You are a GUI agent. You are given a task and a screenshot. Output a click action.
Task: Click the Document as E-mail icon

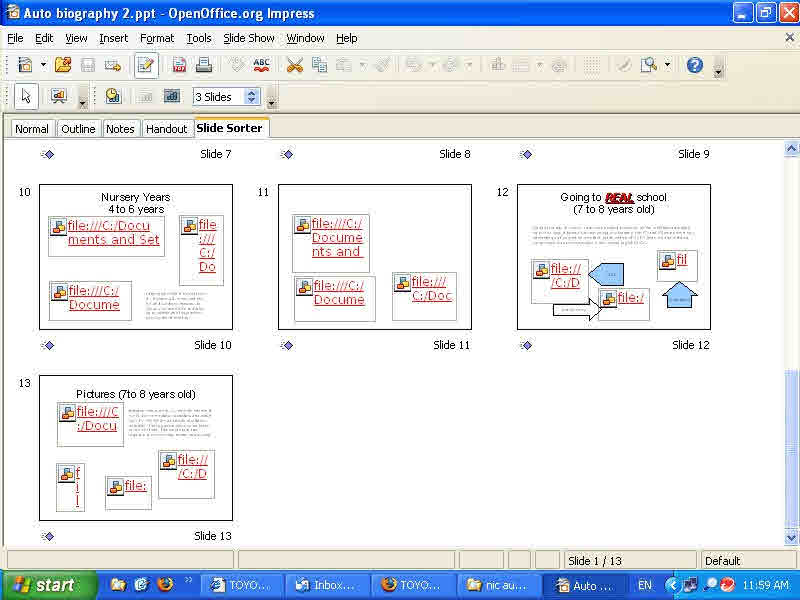[113, 65]
